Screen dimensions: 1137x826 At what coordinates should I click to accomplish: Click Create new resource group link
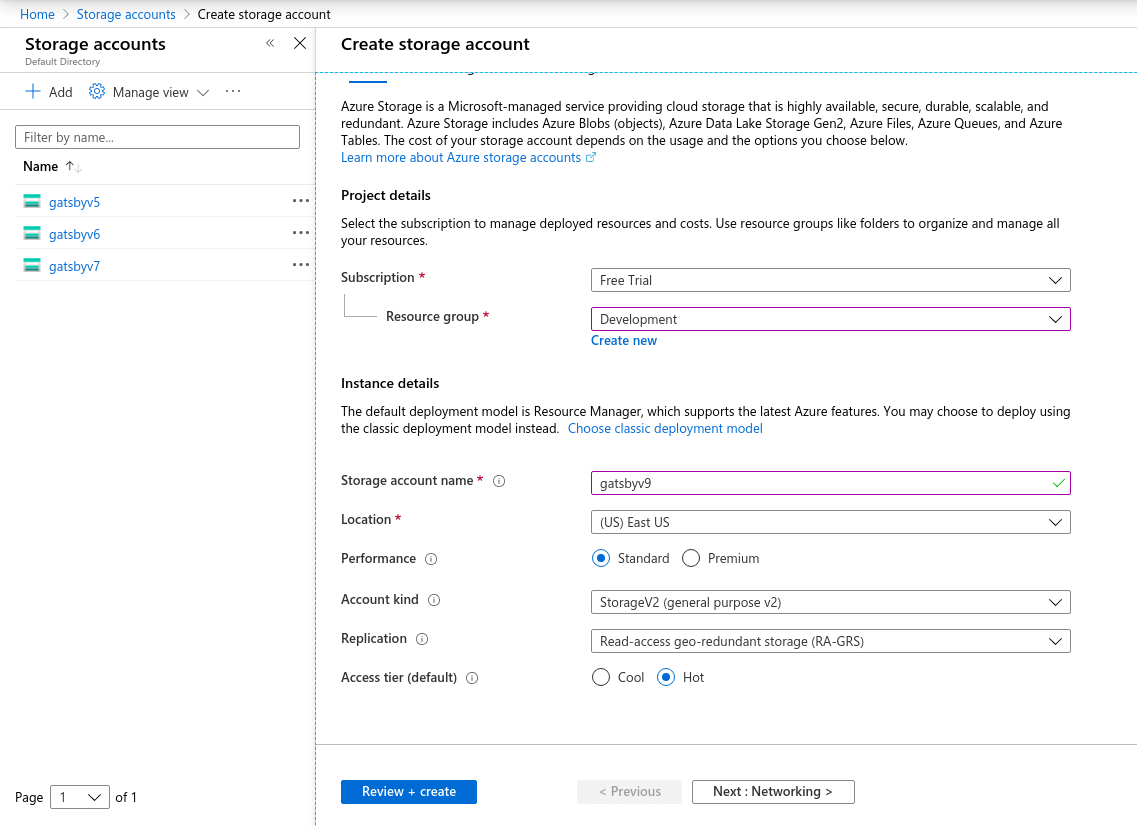point(624,341)
